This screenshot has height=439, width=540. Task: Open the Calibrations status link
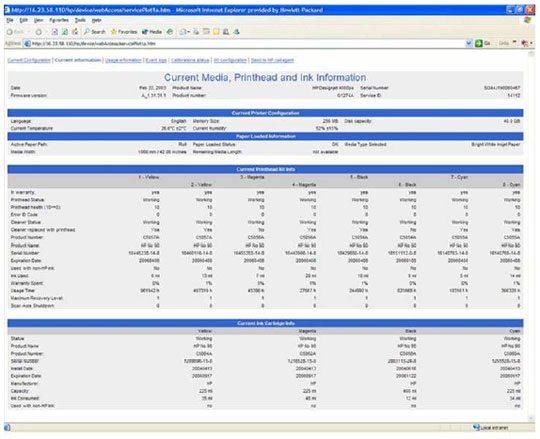(x=190, y=60)
